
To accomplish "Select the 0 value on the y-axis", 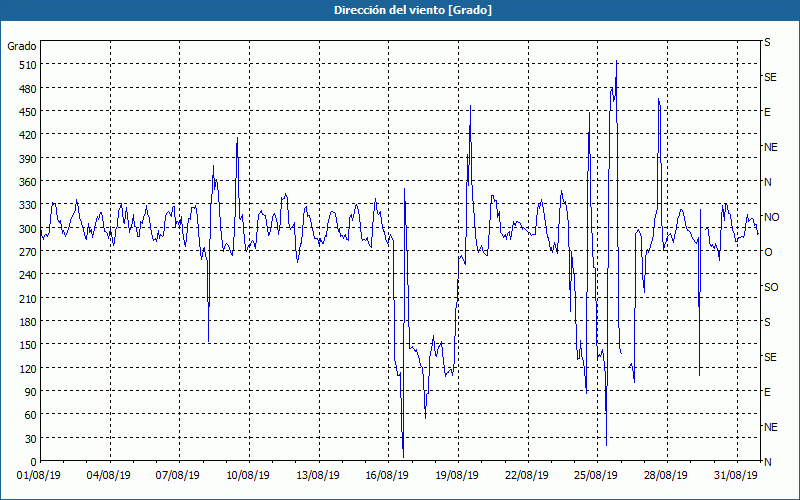I will [x=33, y=462].
